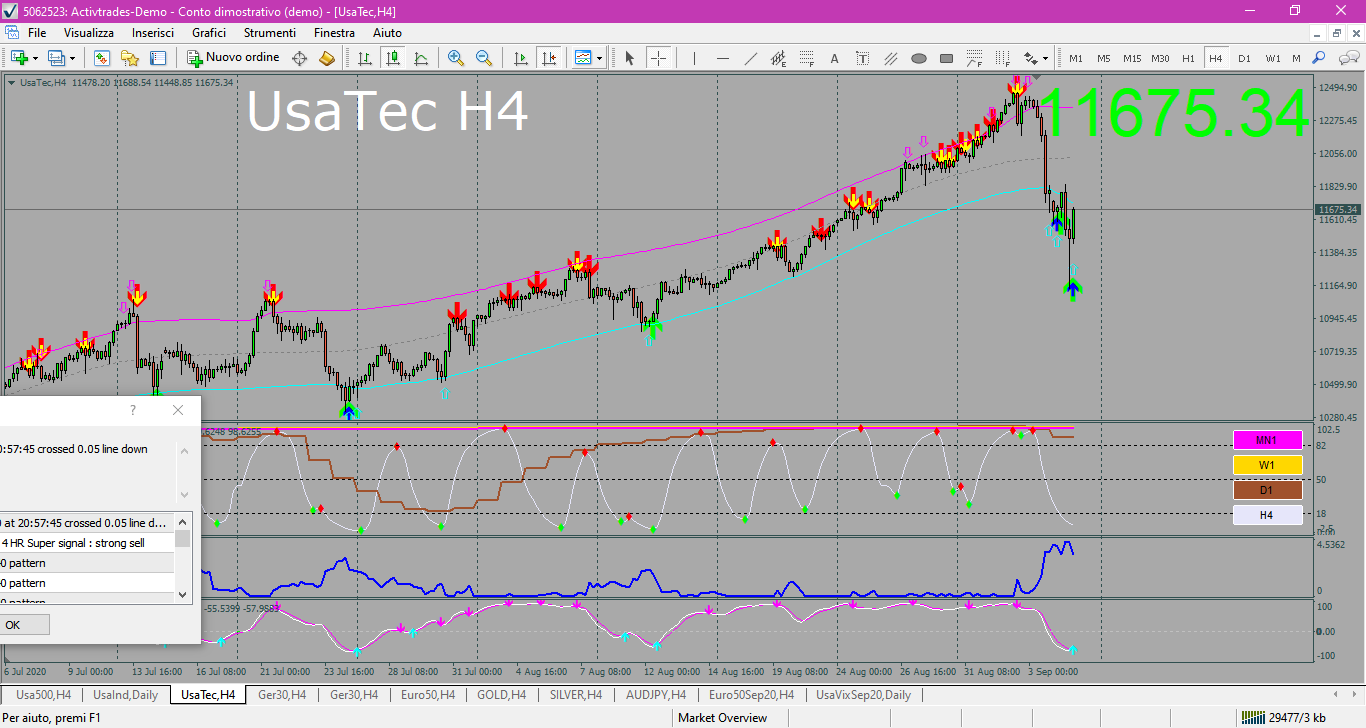The width and height of the screenshot is (1366, 728).
Task: Open the Inserisci menu
Action: pyautogui.click(x=153, y=33)
